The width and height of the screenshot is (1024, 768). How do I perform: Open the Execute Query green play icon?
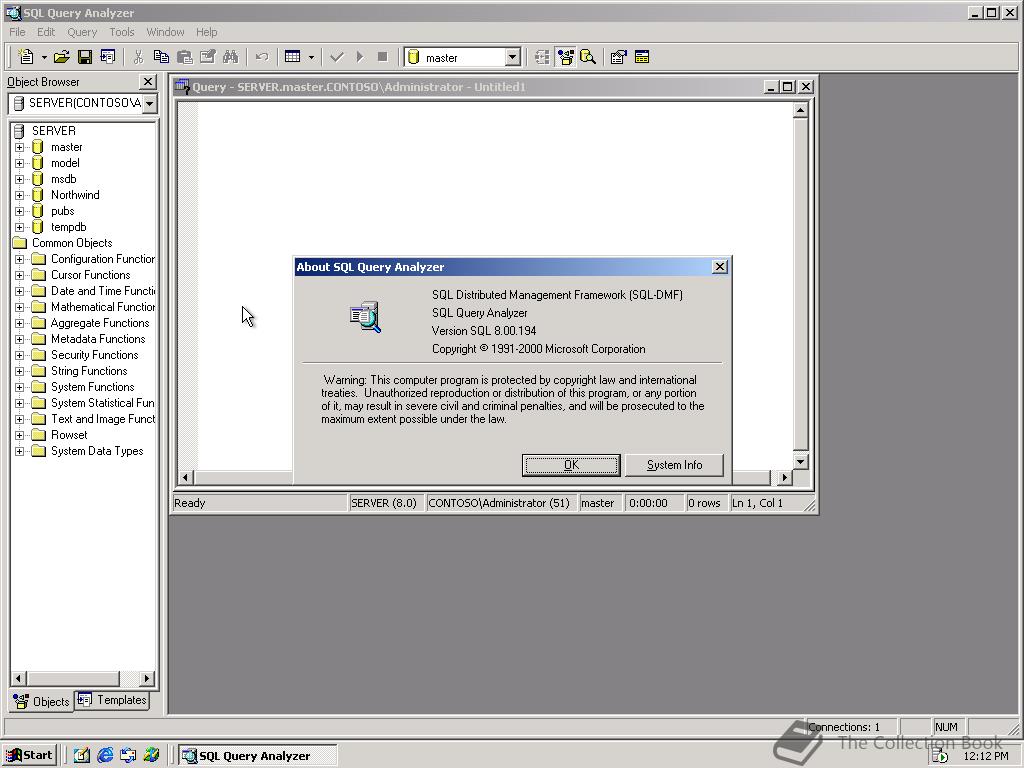coord(358,57)
